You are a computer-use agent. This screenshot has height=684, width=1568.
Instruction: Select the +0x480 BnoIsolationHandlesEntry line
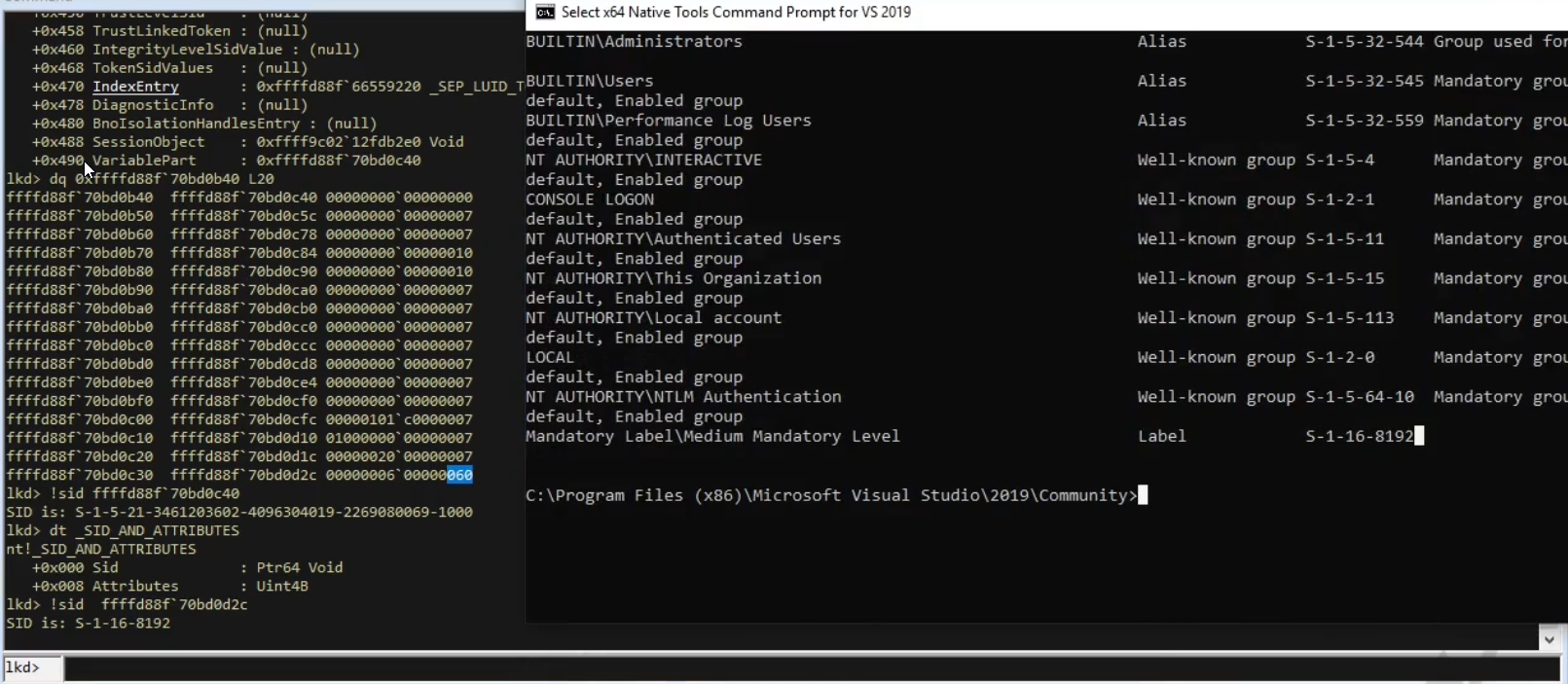point(204,124)
